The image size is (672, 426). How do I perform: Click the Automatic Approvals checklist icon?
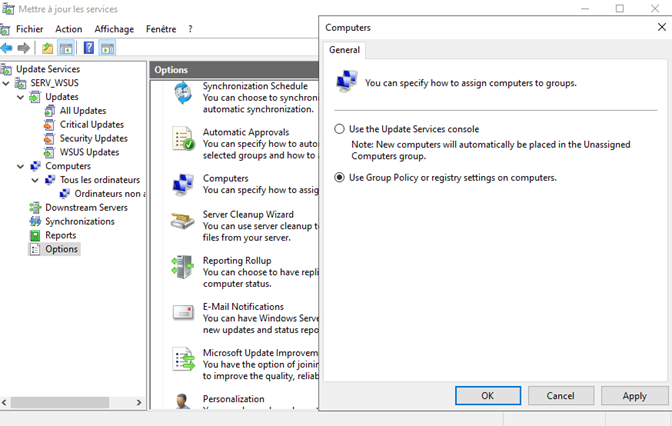point(183,138)
